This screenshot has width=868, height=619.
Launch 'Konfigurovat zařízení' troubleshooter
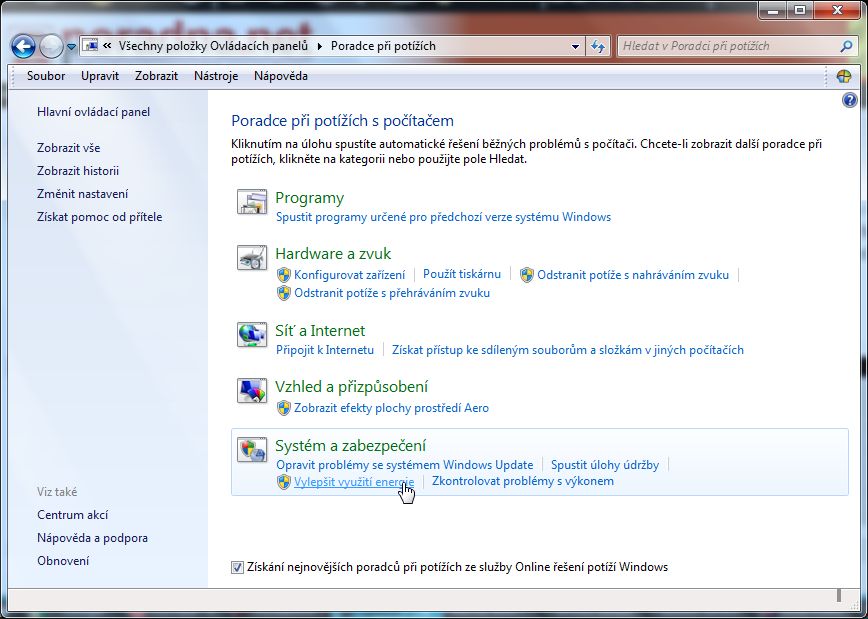[349, 275]
